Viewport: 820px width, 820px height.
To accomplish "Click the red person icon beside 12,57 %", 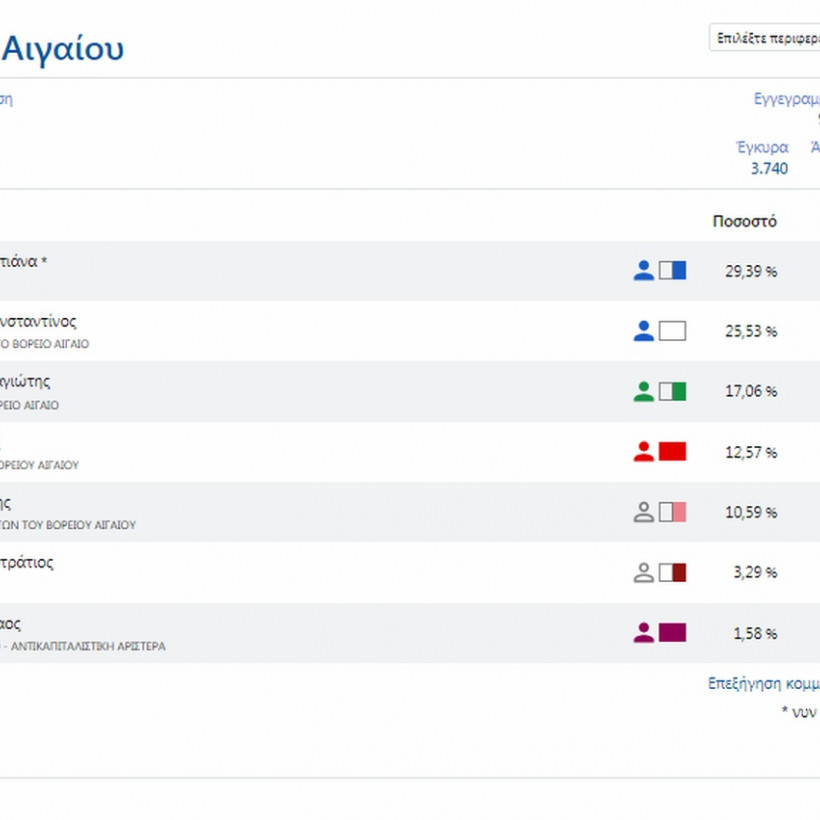I will 643,452.
